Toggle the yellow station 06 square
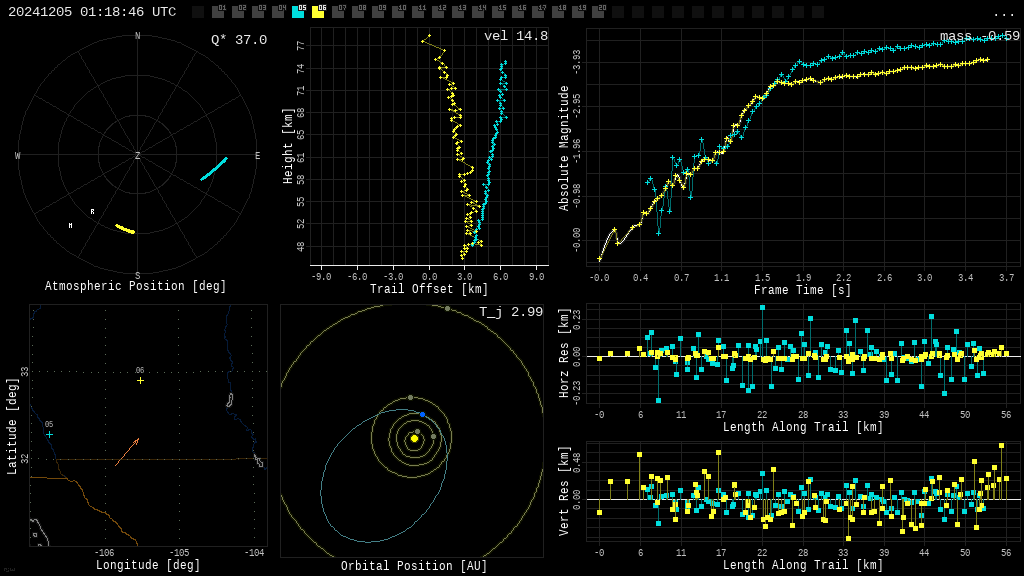Viewport: 1024px width, 576px height. click(318, 12)
